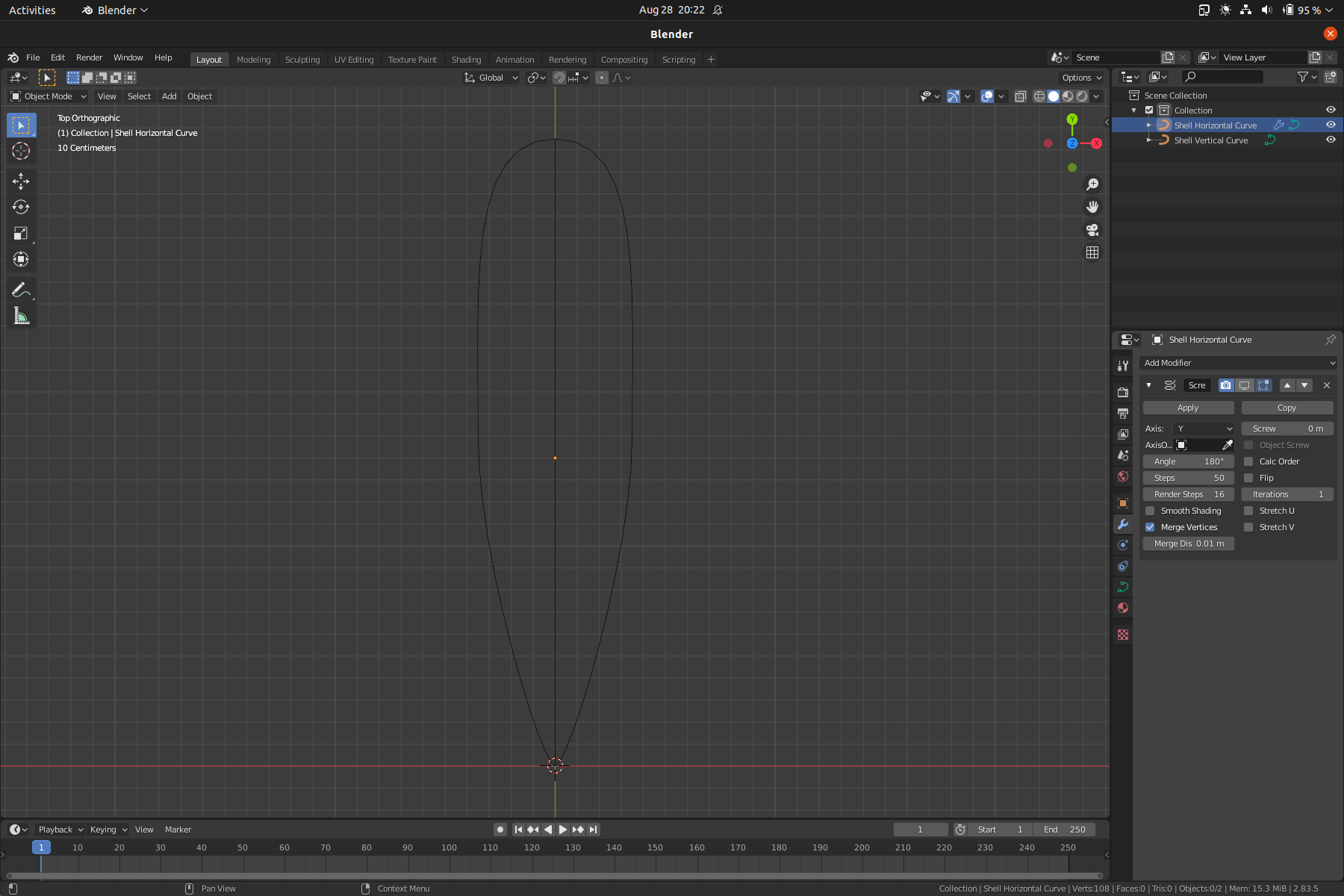Open the screw Axis Y dropdown
Screen dimensions: 1344x896
point(1203,429)
